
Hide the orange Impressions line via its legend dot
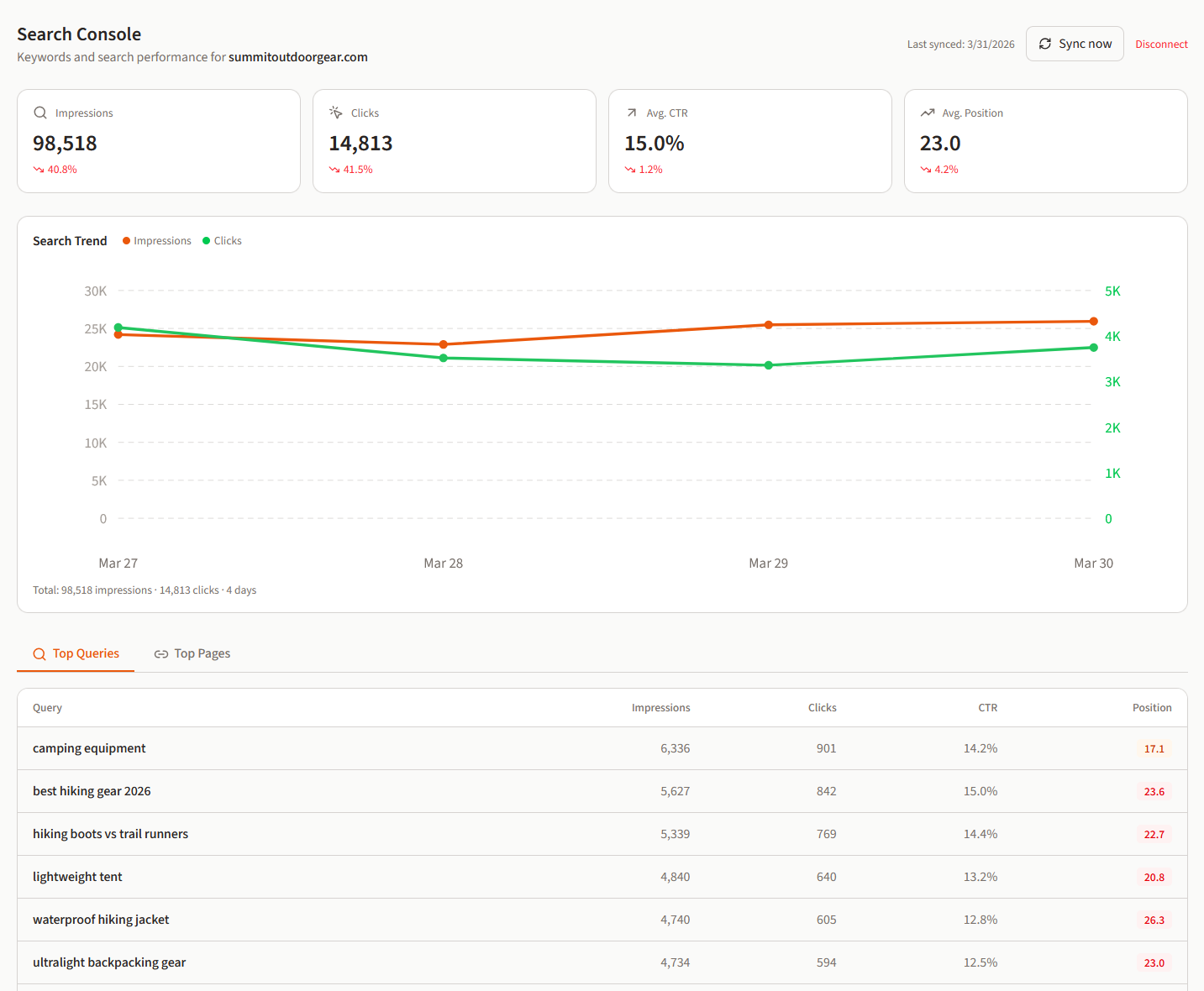pos(126,240)
